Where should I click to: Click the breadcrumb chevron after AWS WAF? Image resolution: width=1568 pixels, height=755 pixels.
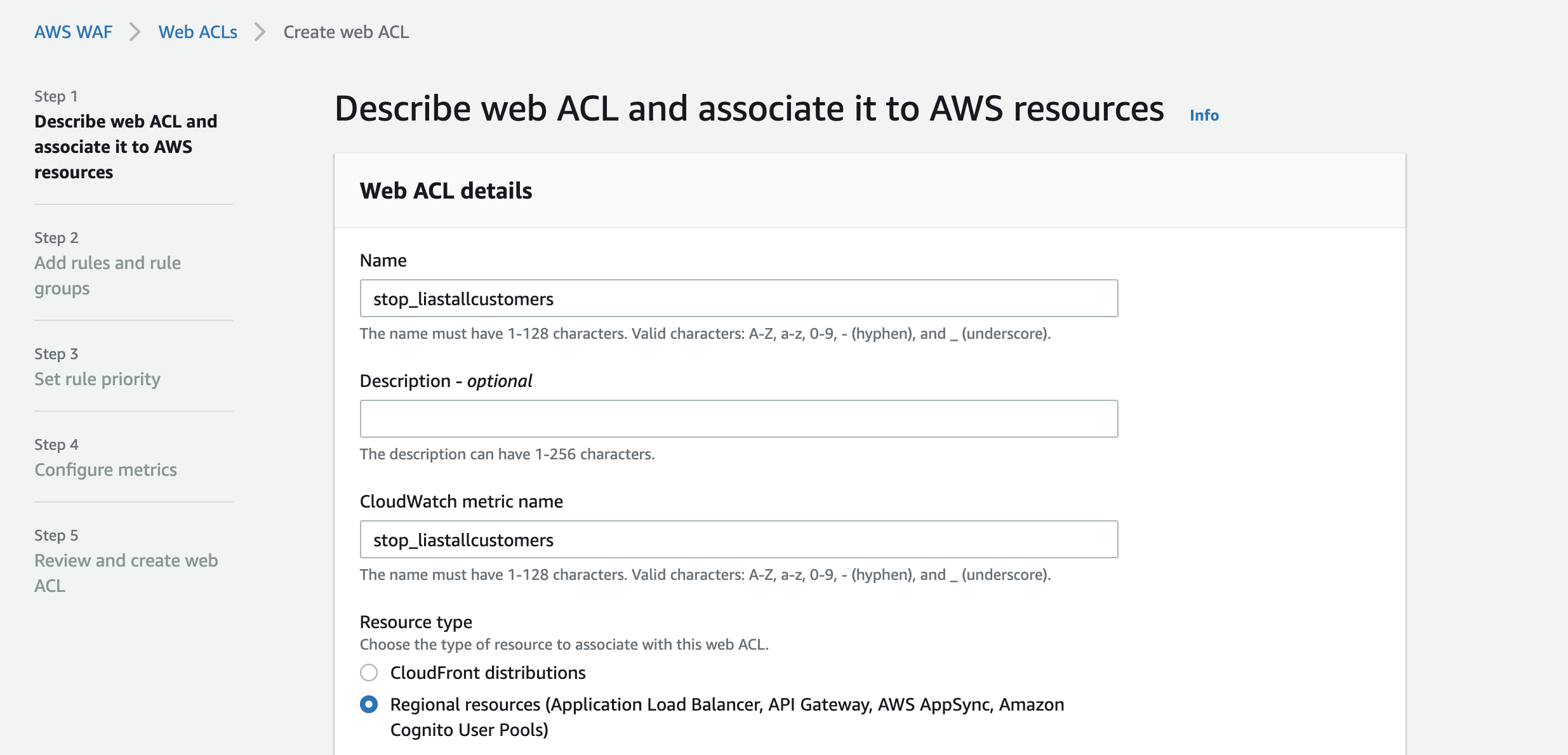click(x=135, y=32)
